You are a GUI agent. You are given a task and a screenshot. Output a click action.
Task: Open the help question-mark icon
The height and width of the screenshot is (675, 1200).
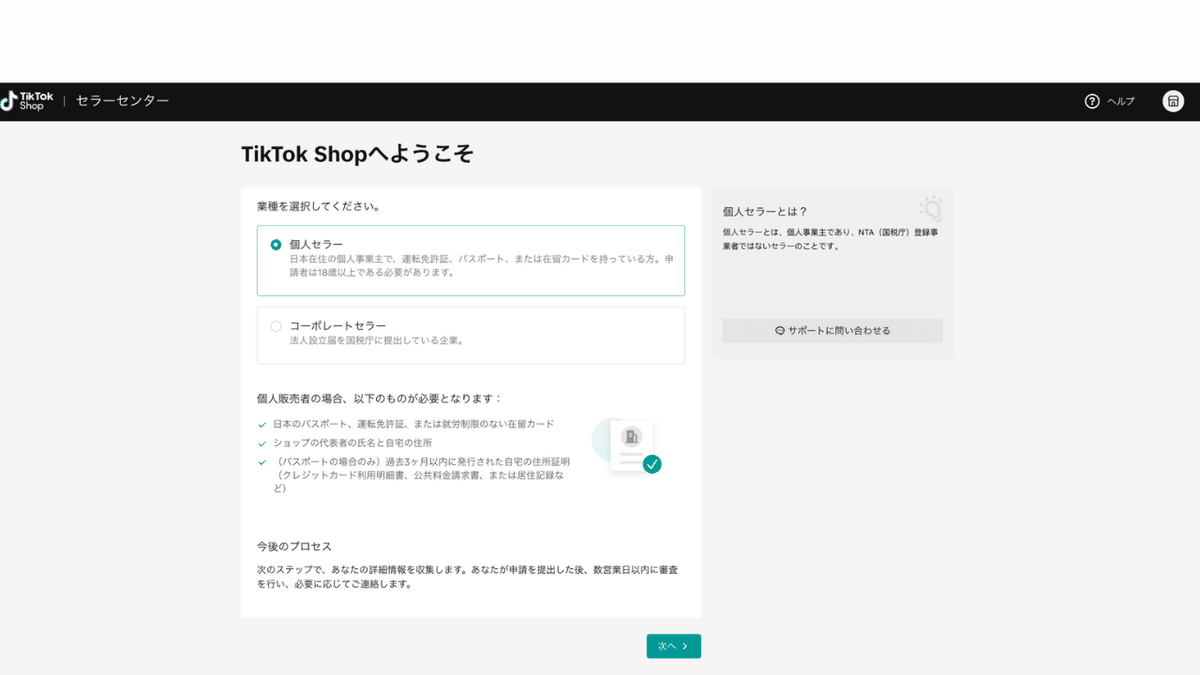1092,101
